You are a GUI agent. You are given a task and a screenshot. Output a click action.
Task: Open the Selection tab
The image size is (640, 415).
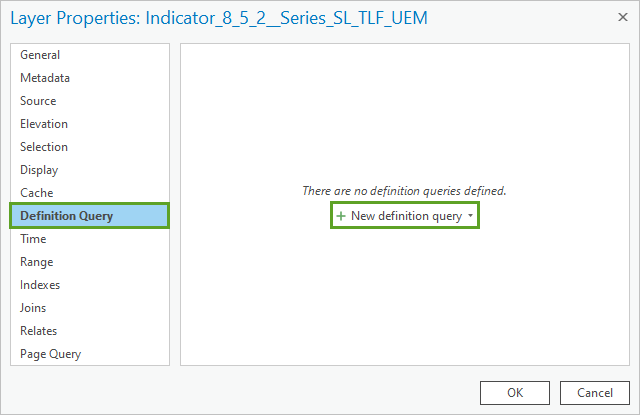(x=44, y=147)
